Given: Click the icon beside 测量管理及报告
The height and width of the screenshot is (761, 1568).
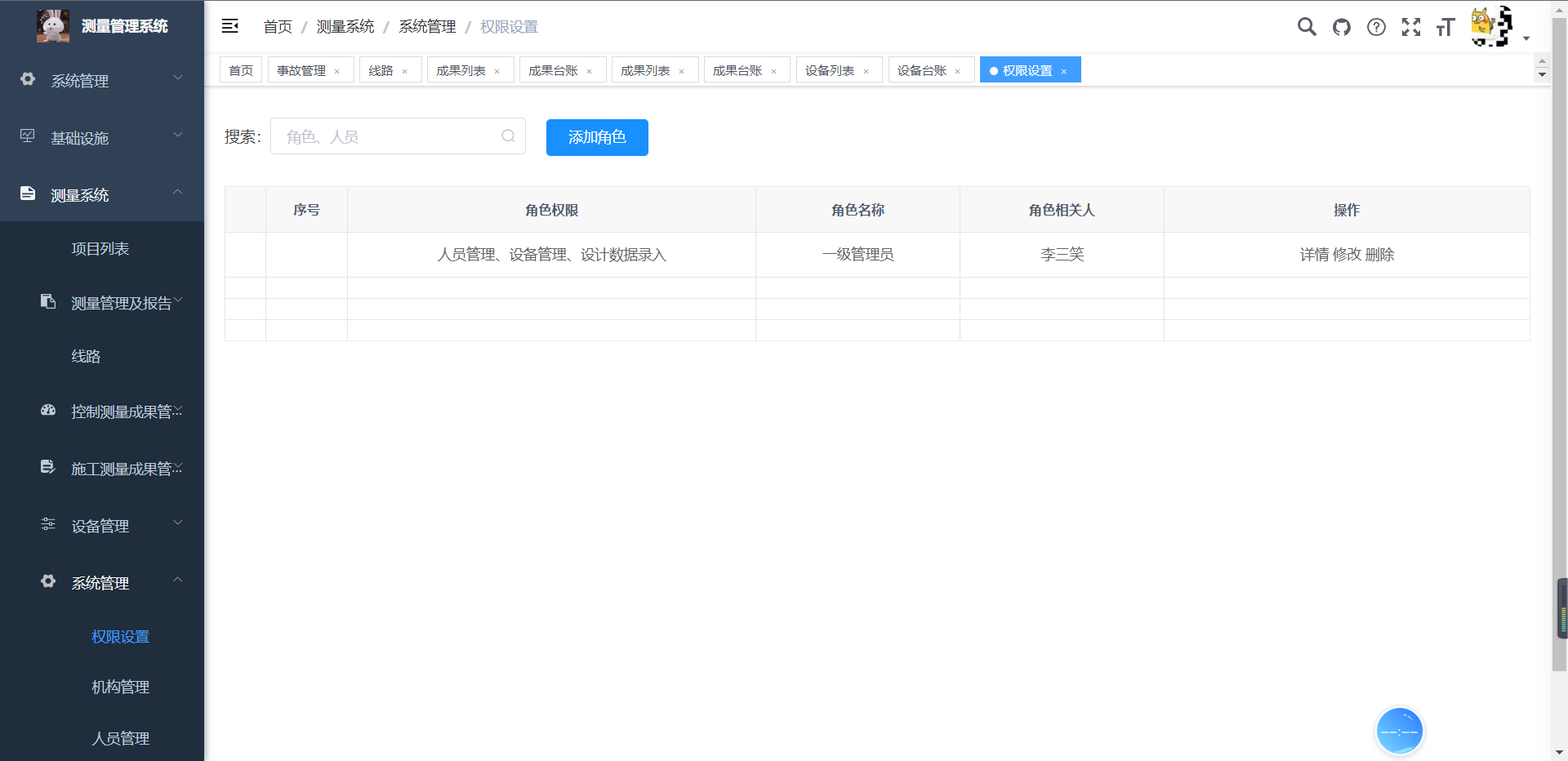Looking at the screenshot, I should (48, 301).
